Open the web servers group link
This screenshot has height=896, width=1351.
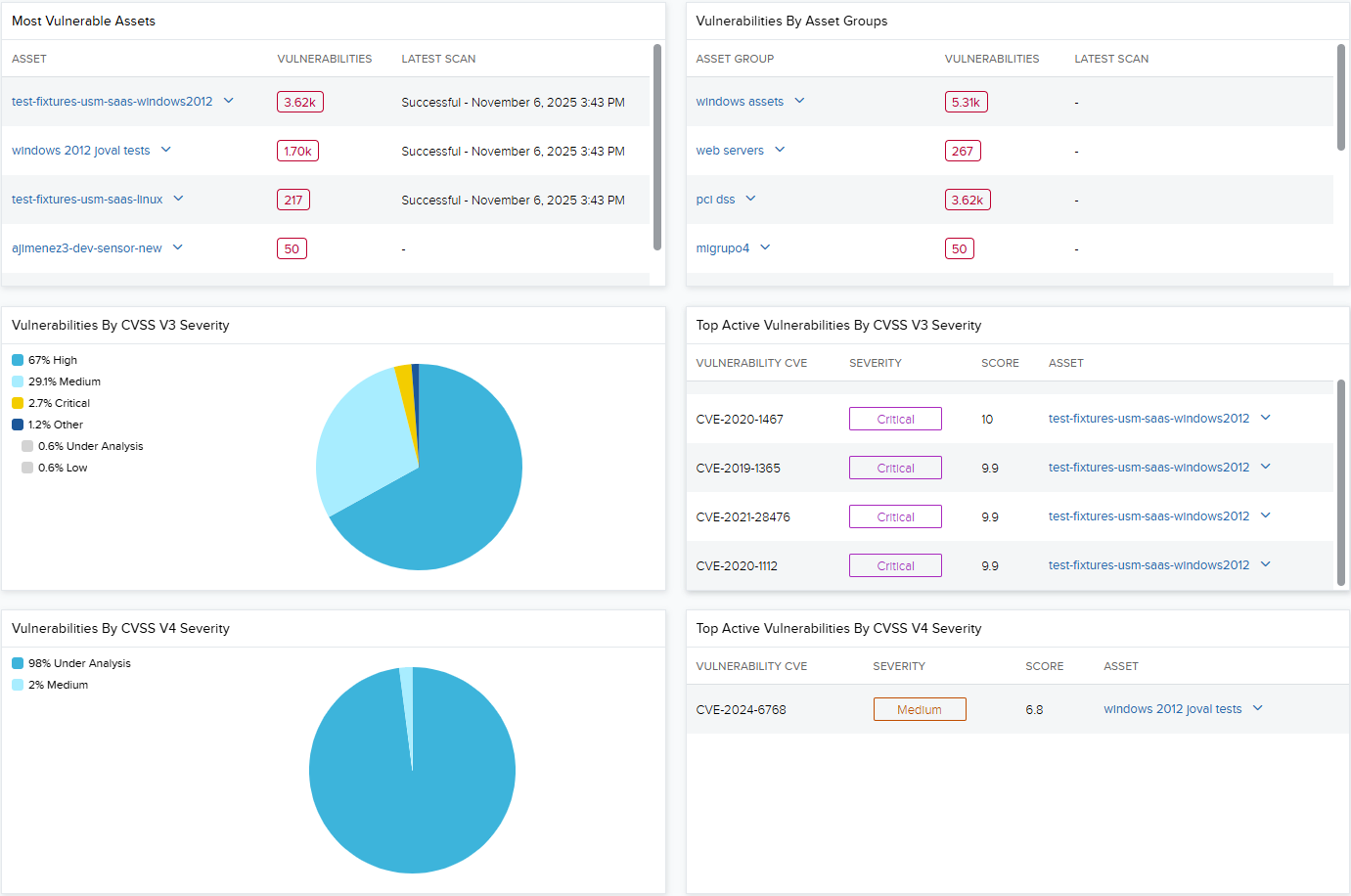coord(730,151)
